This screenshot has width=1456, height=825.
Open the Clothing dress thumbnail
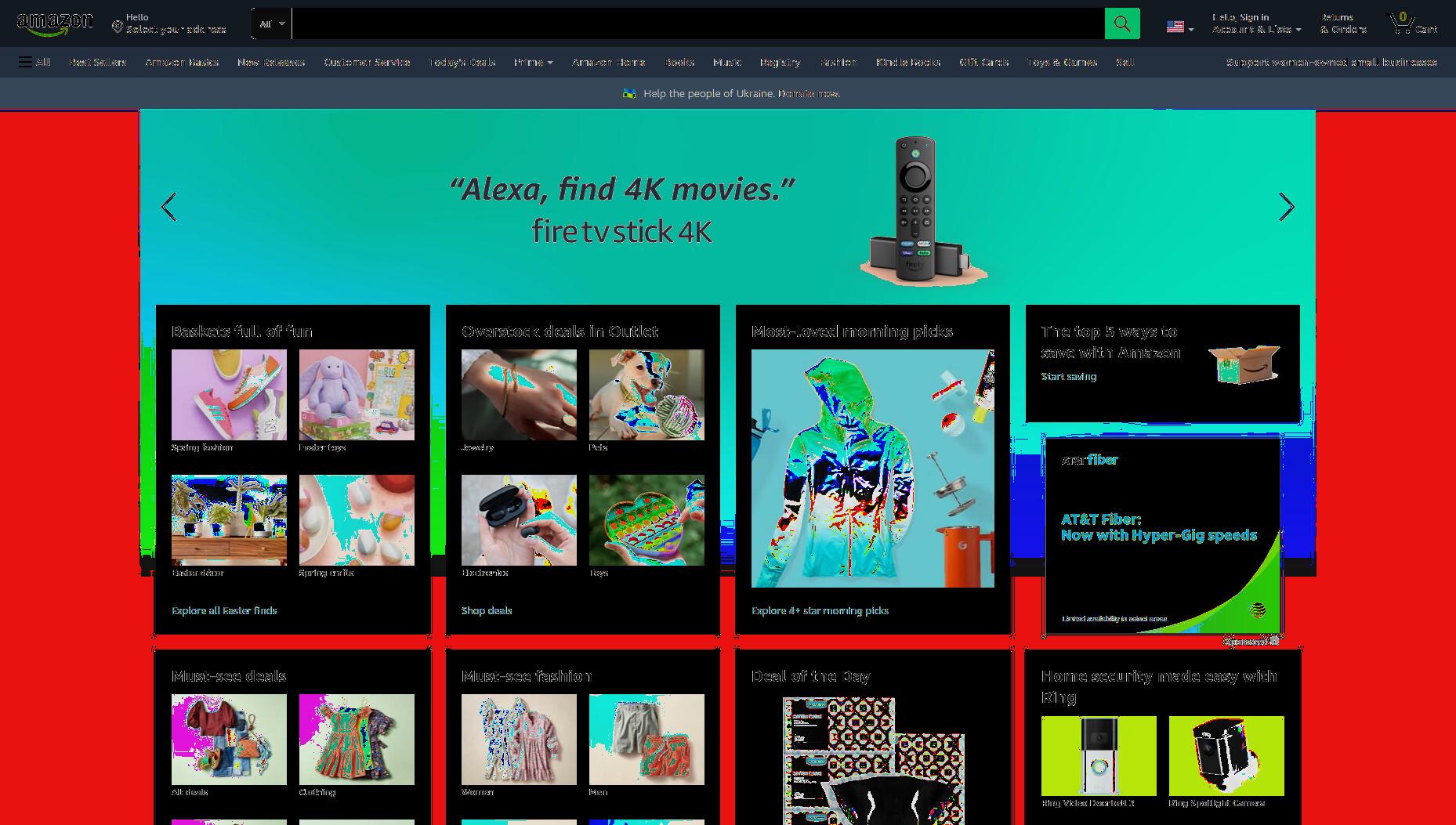coord(357,740)
